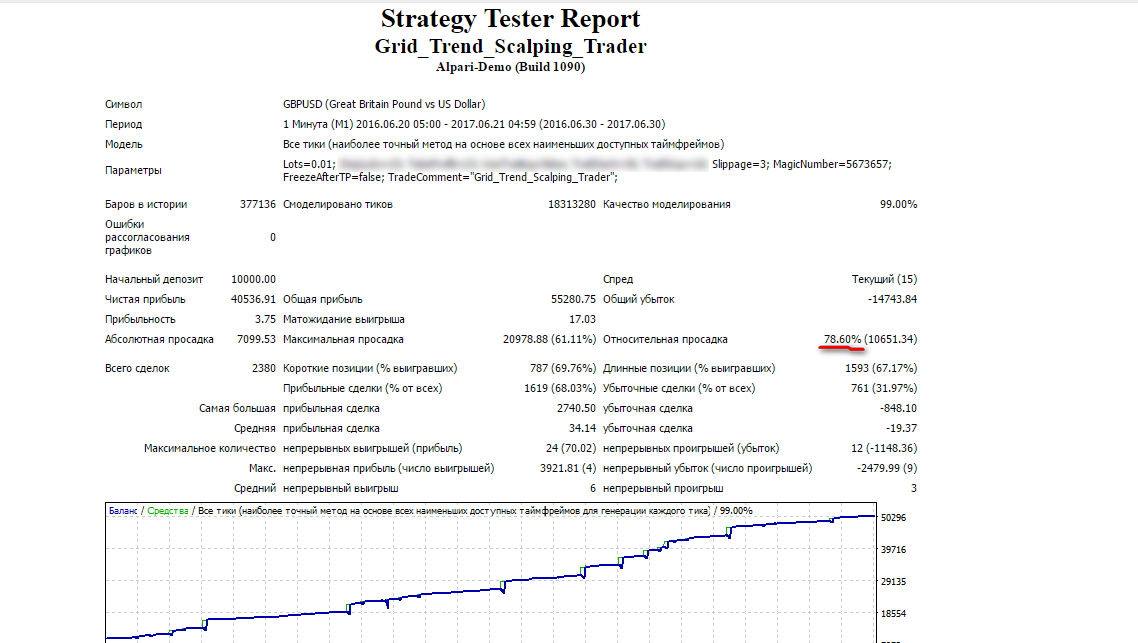
Task: Select largest loss trade -848.10
Action: pyautogui.click(x=898, y=409)
